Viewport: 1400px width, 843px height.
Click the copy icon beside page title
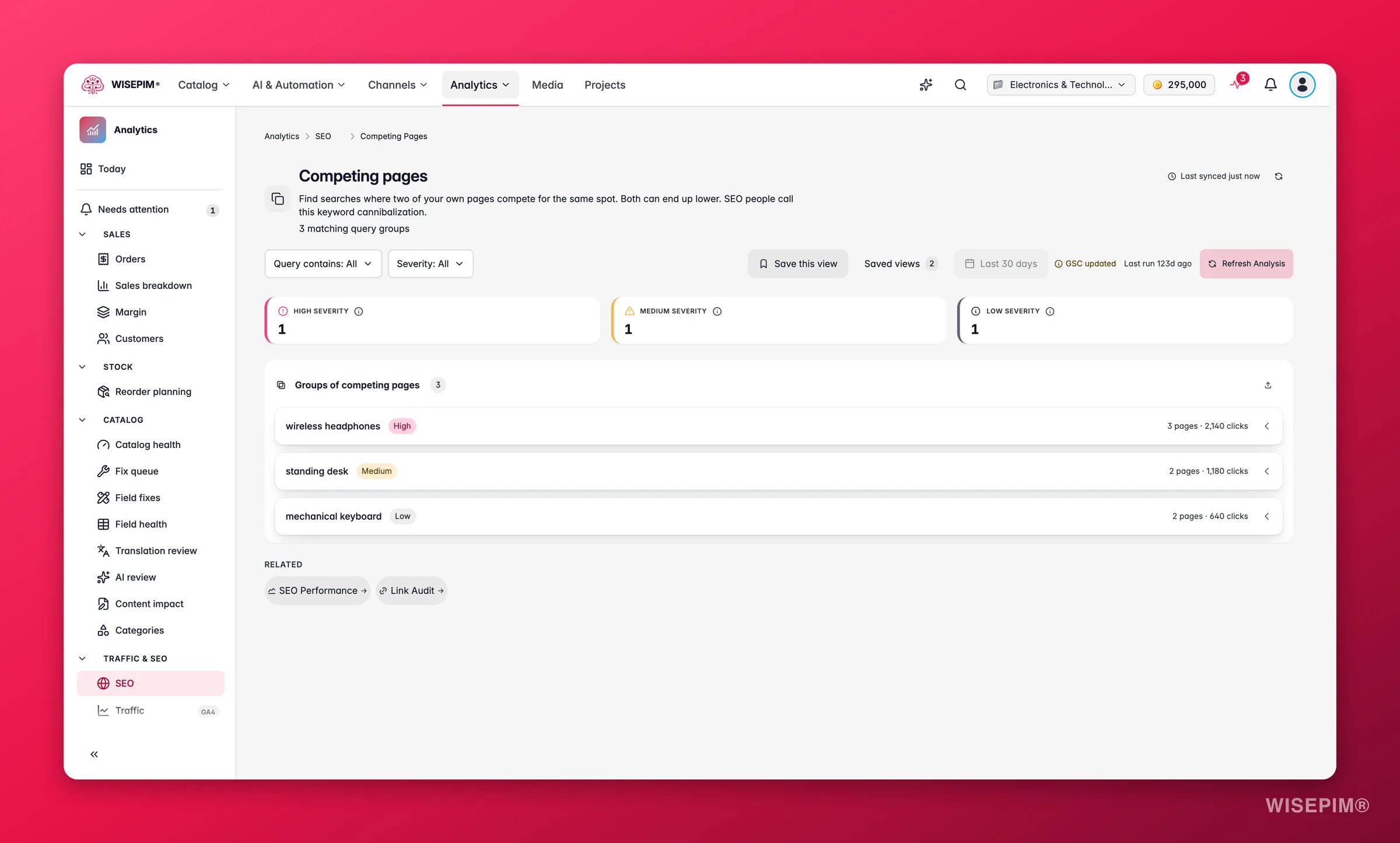pyautogui.click(x=278, y=199)
